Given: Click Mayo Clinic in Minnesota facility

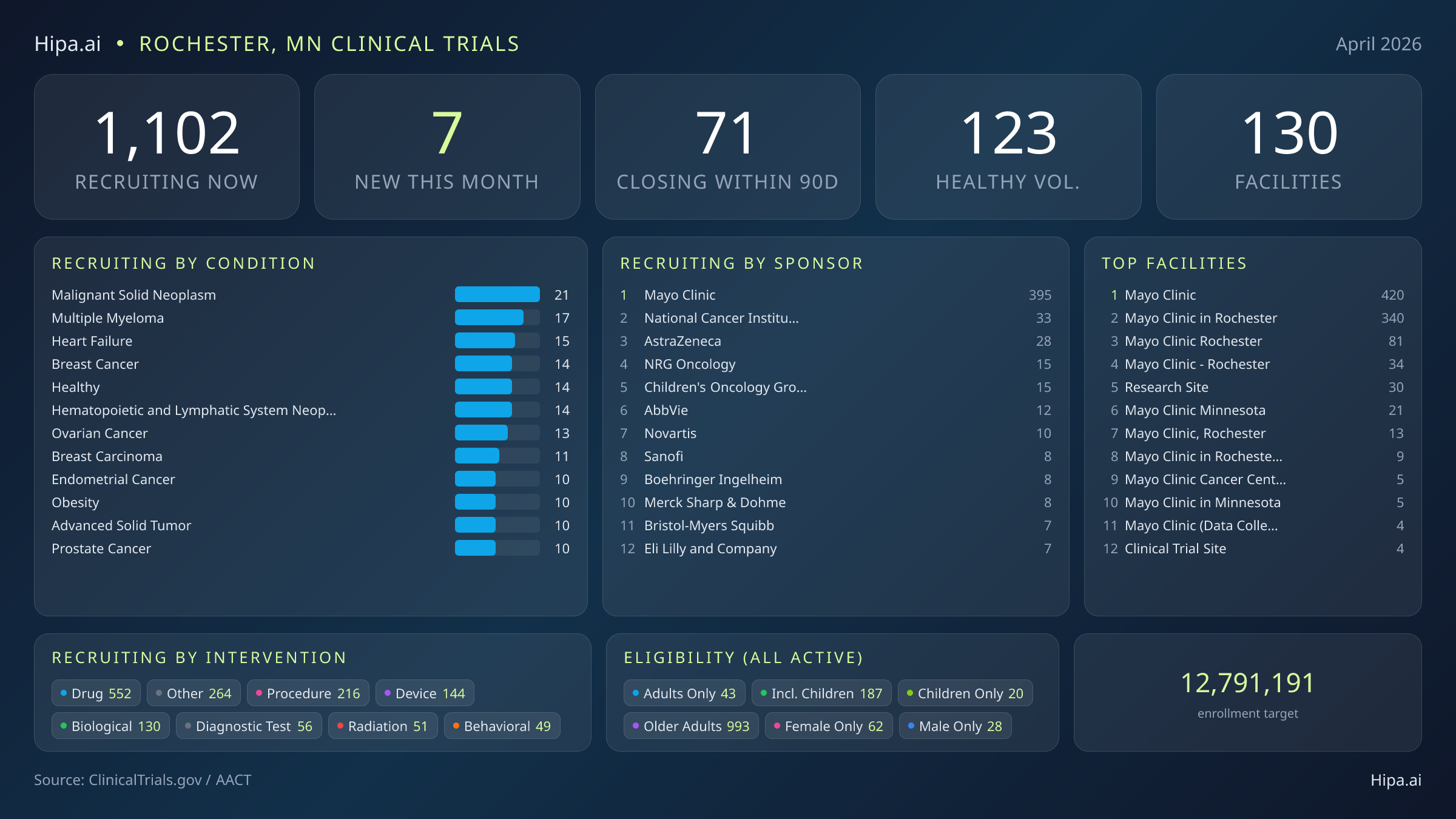Looking at the screenshot, I should 1253,502.
